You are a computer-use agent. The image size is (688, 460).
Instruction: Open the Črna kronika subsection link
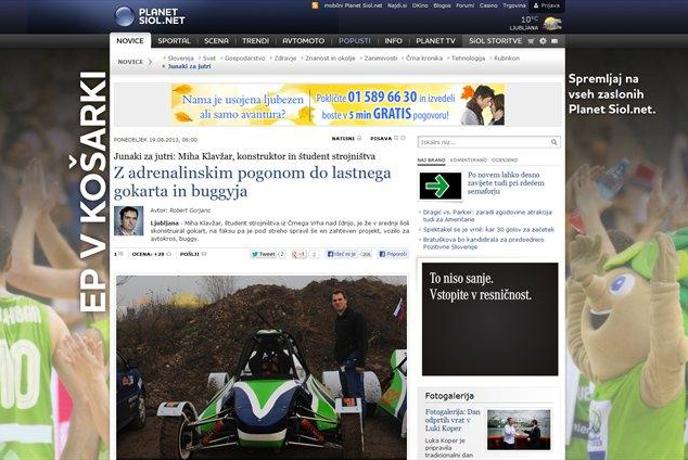(424, 58)
